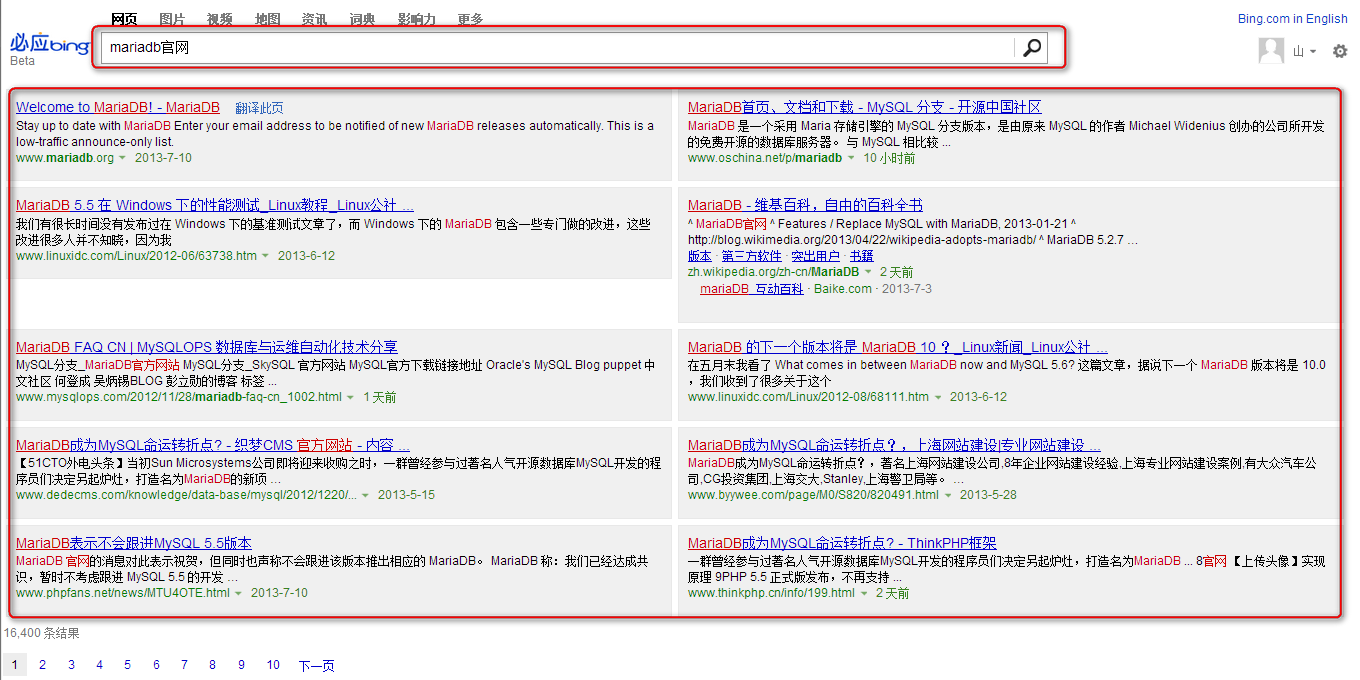
Task: Open dropdown arrow beside linuxidc 63738.htm URL
Action: (266, 256)
